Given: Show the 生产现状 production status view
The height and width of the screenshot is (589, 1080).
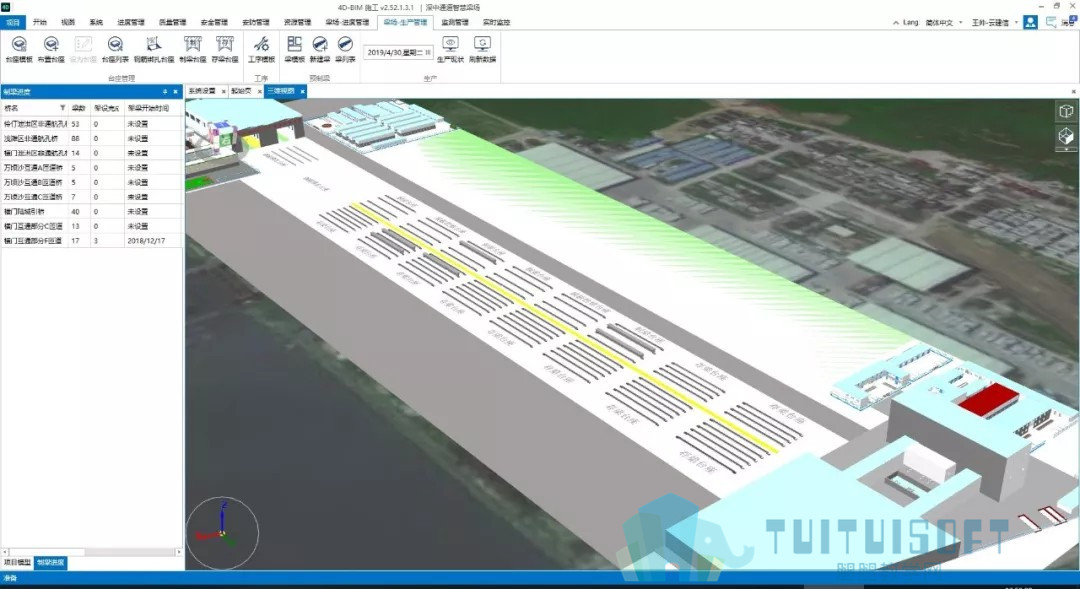Looking at the screenshot, I should coord(450,49).
